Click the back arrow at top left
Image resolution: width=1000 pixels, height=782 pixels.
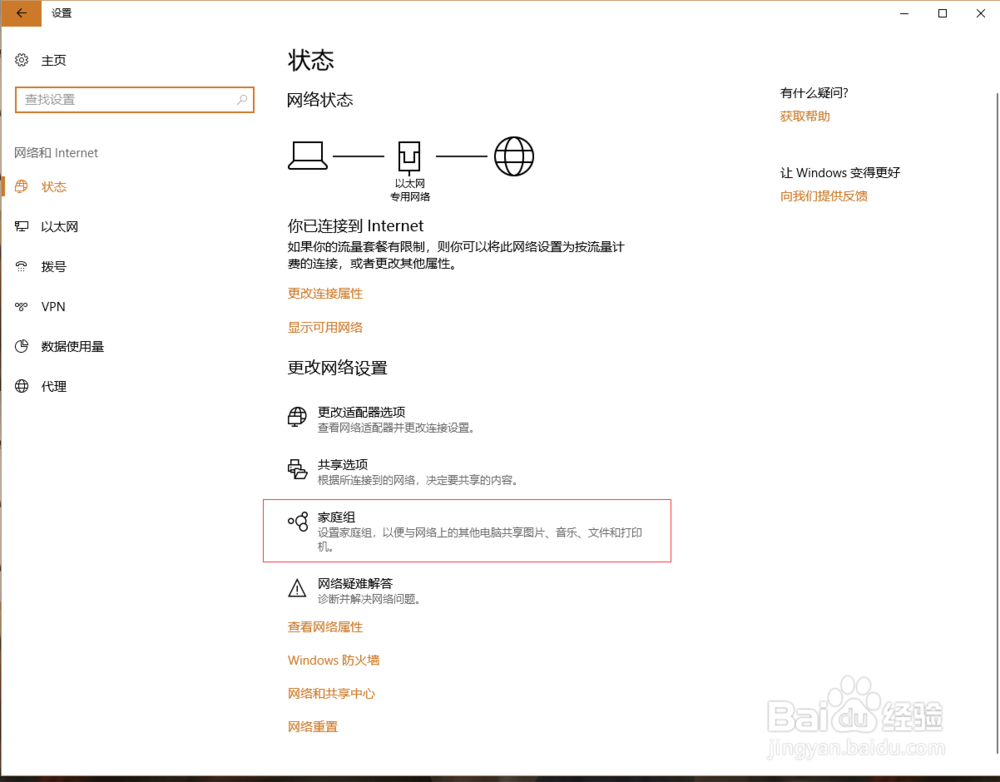(x=20, y=13)
